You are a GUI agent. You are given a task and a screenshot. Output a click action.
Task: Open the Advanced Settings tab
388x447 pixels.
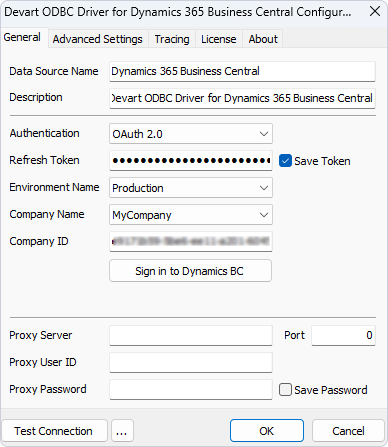coord(98,39)
